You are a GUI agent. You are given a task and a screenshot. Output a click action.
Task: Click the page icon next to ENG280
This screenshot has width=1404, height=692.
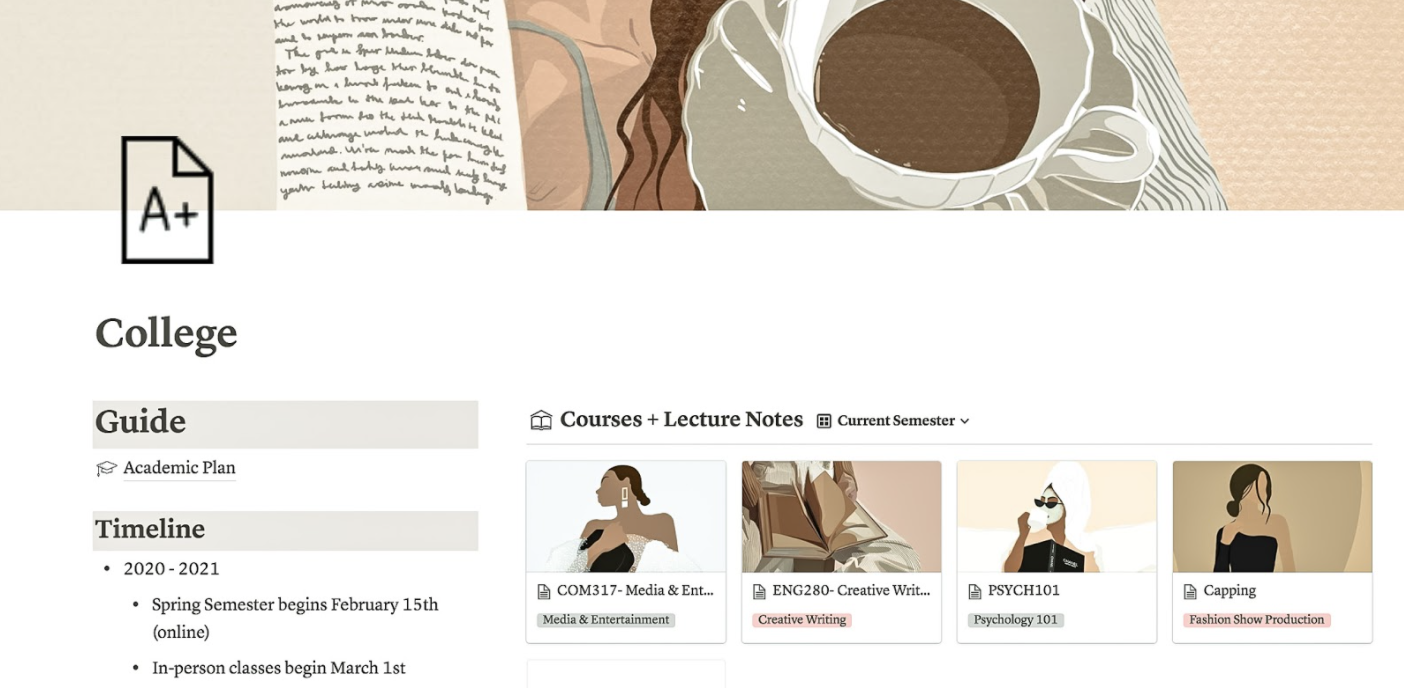point(759,591)
